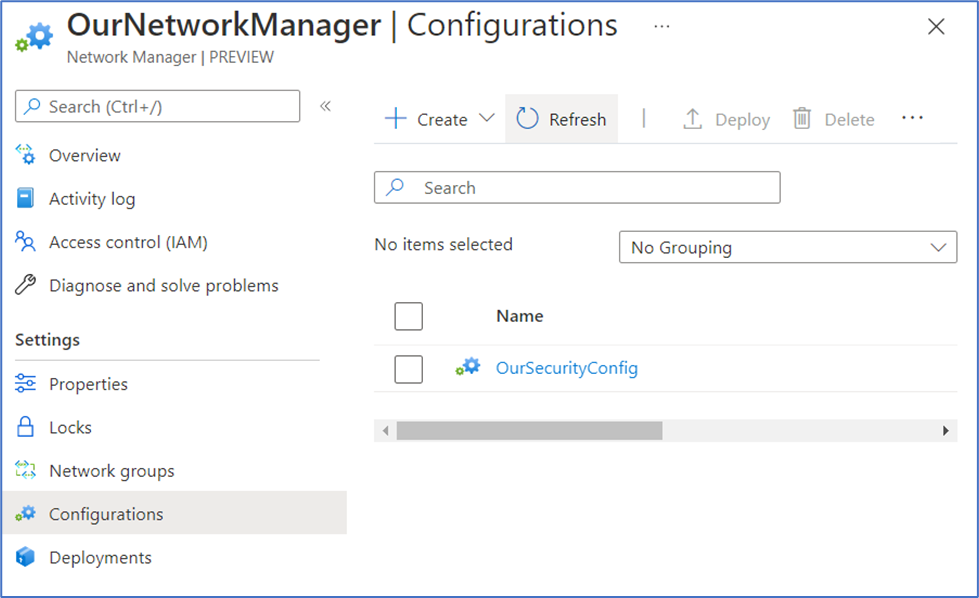Click the Locks padlock icon
This screenshot has height=598, width=979.
[26, 428]
